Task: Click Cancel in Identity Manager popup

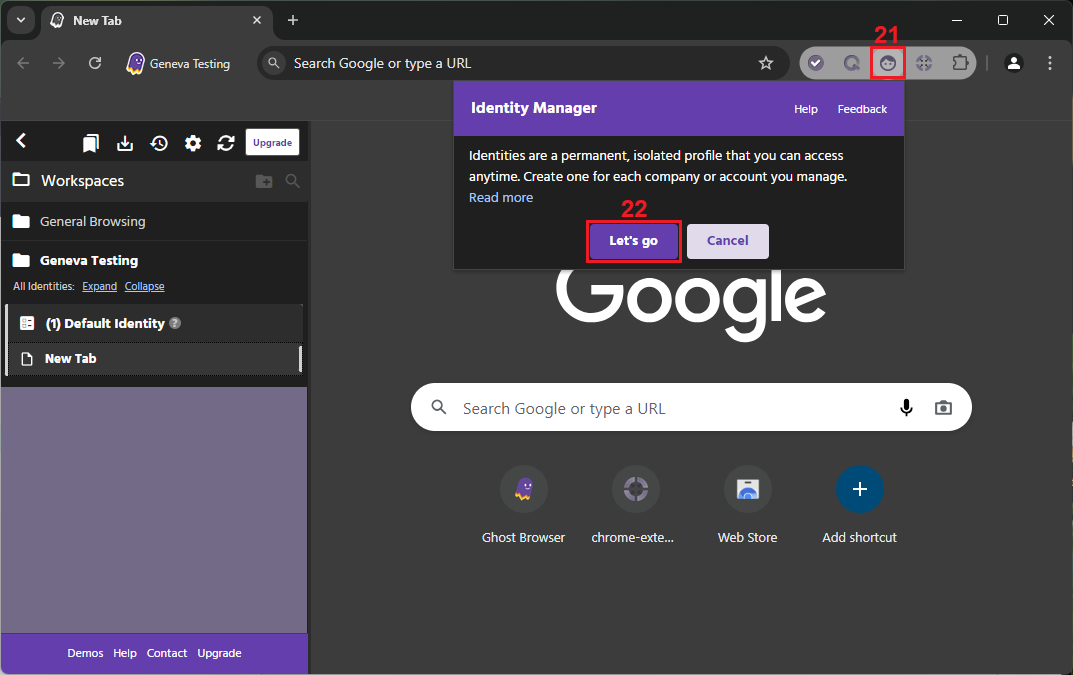Action: coord(727,240)
